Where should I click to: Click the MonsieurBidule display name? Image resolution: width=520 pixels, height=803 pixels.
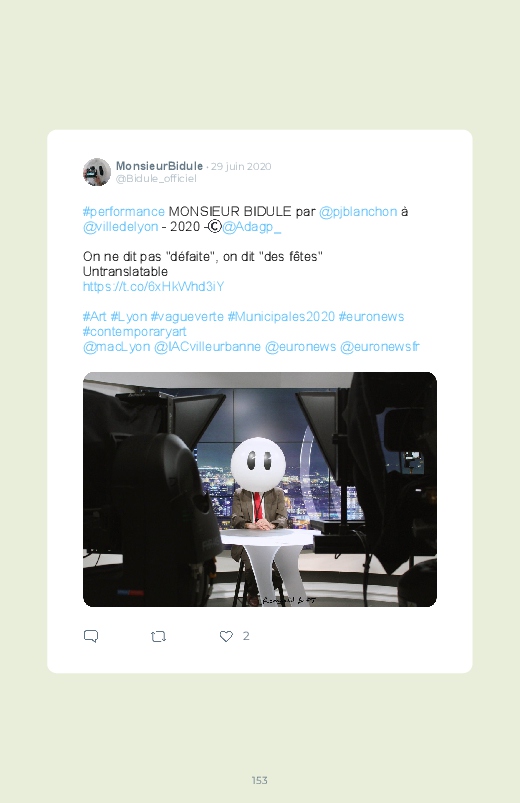click(159, 166)
